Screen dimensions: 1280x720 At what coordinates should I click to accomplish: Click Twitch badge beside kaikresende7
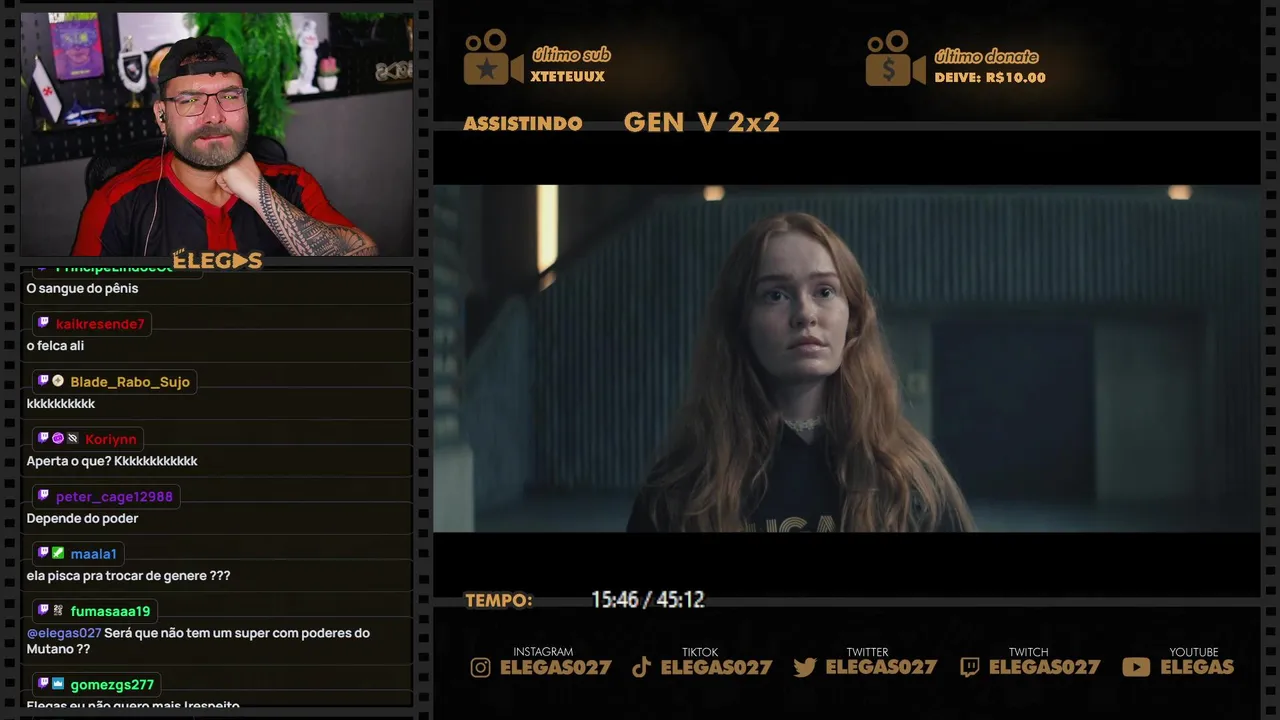pos(43,323)
